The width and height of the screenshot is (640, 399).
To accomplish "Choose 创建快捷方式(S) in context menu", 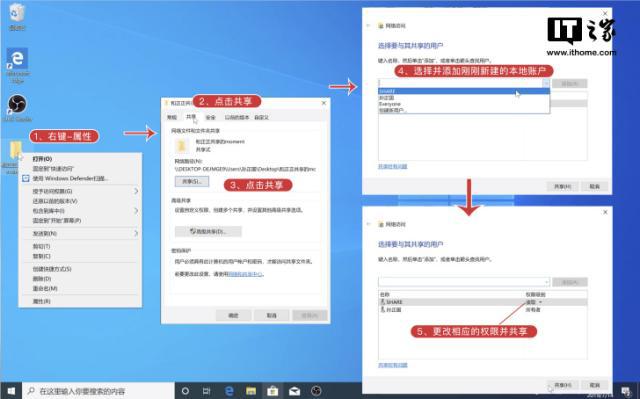I will pos(80,269).
